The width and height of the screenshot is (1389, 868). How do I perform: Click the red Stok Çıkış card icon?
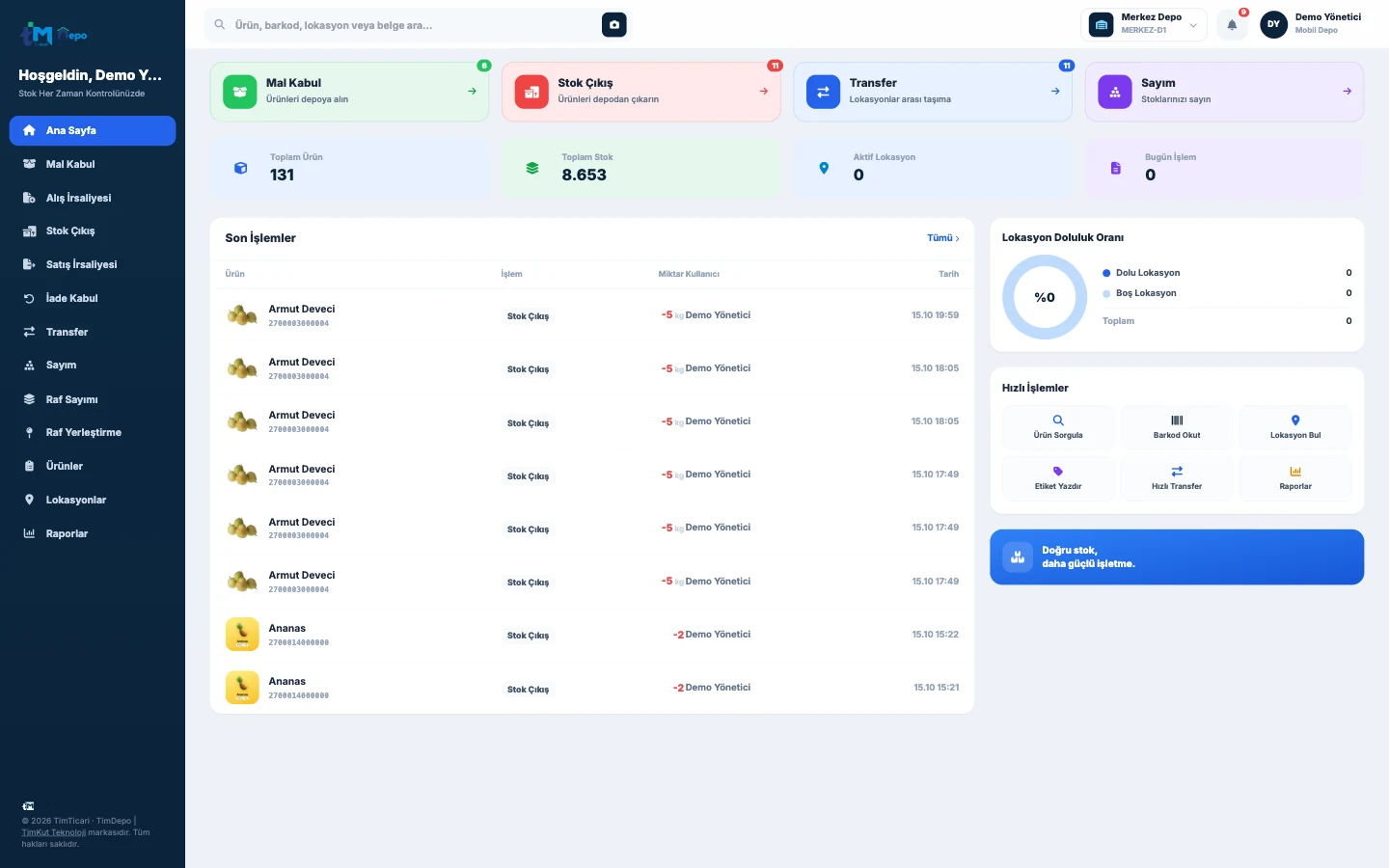[531, 92]
